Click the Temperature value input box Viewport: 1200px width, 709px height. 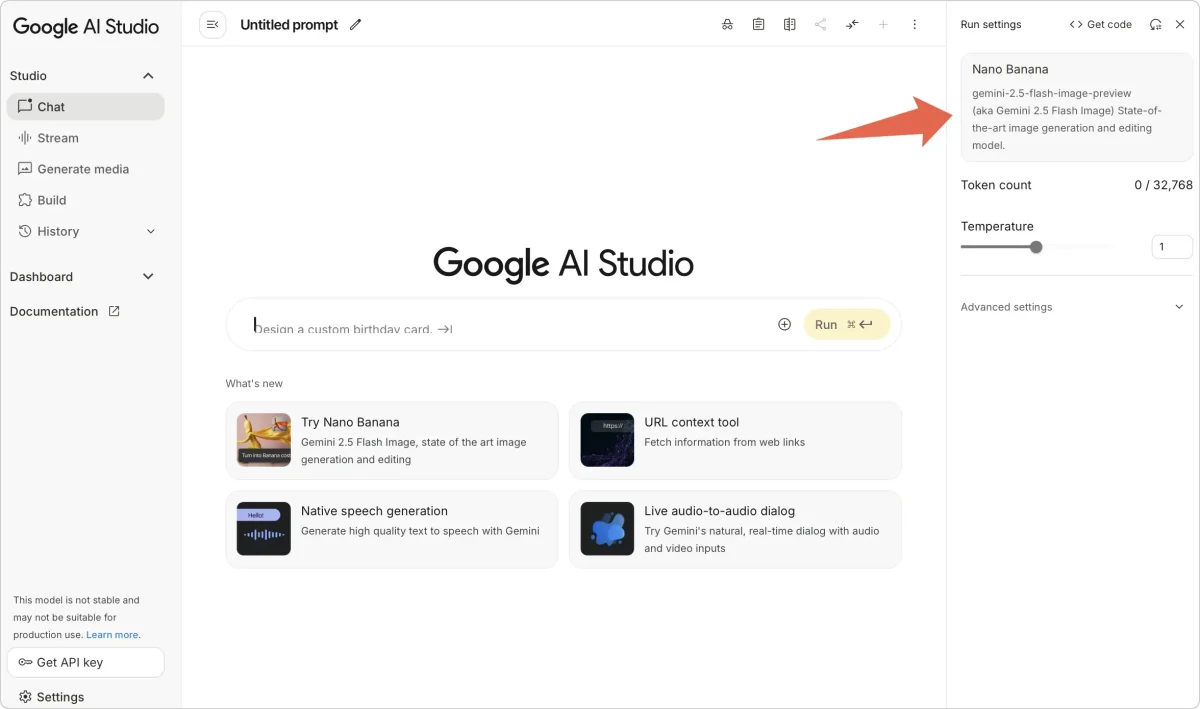coord(1172,247)
